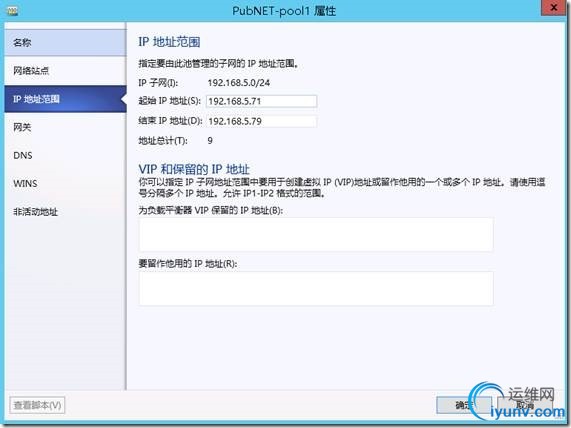Image resolution: width=571 pixels, height=428 pixels.
Task: Select the address total value 9
Action: pyautogui.click(x=210, y=141)
